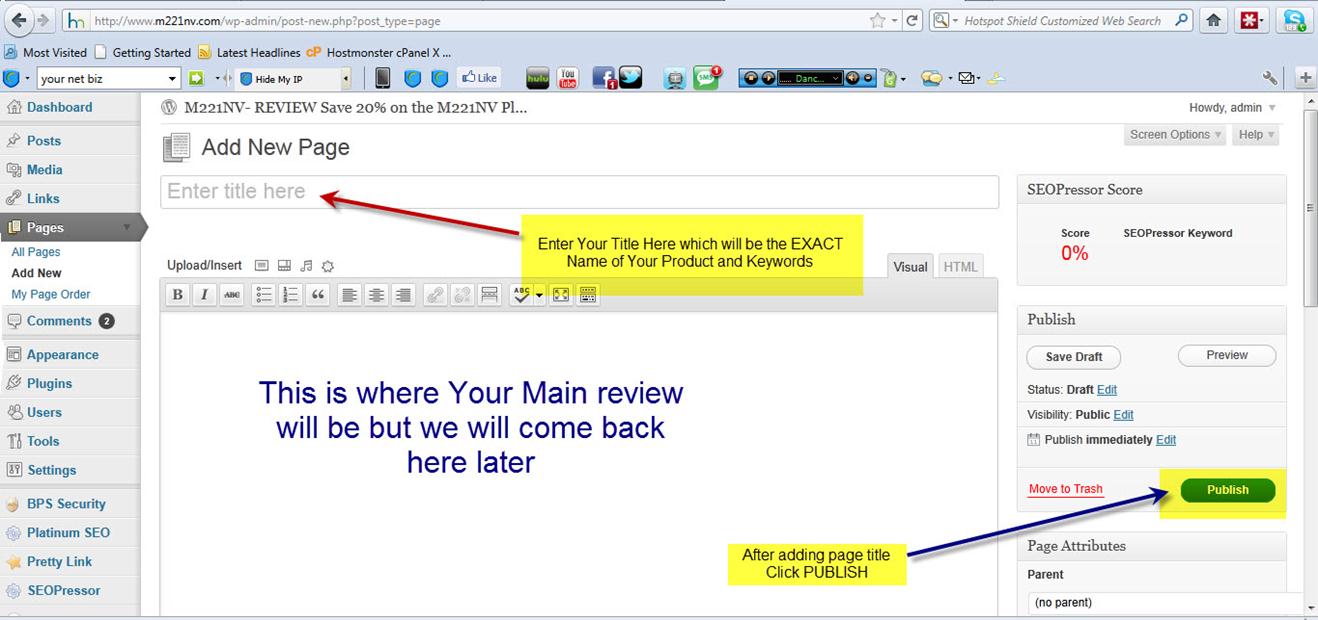Show the kitchen sink toolbar row

pyautogui.click(x=588, y=295)
